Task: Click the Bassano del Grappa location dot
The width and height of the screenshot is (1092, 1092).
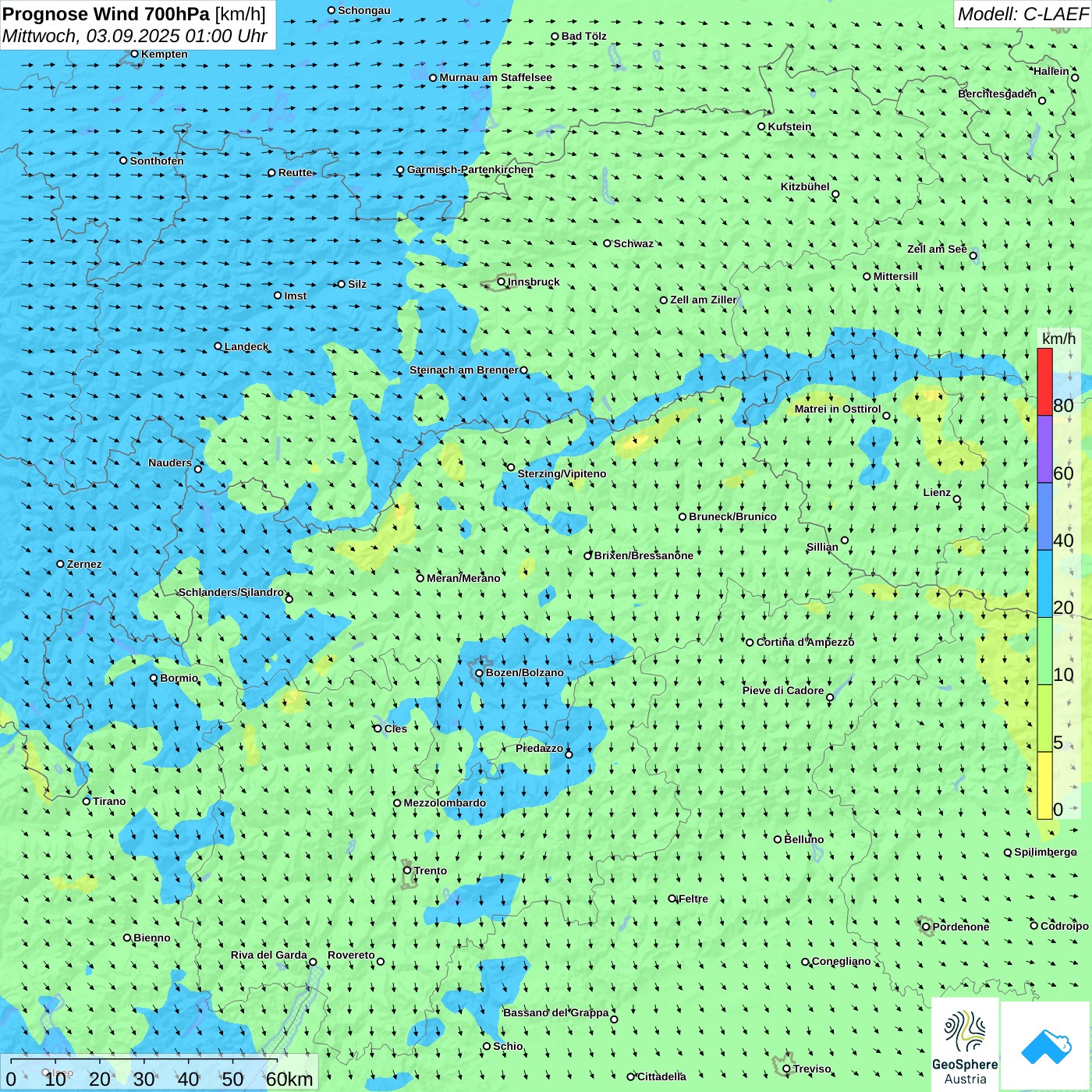Action: click(x=614, y=1019)
